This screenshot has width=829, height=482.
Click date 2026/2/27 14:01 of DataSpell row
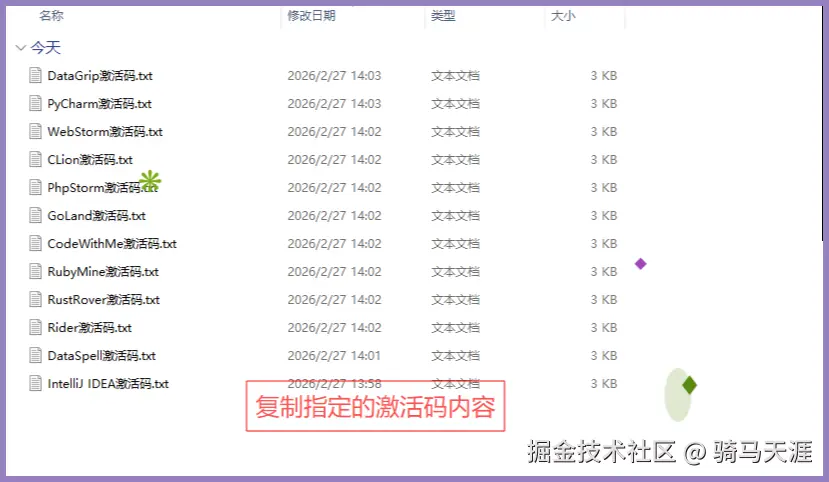click(334, 356)
